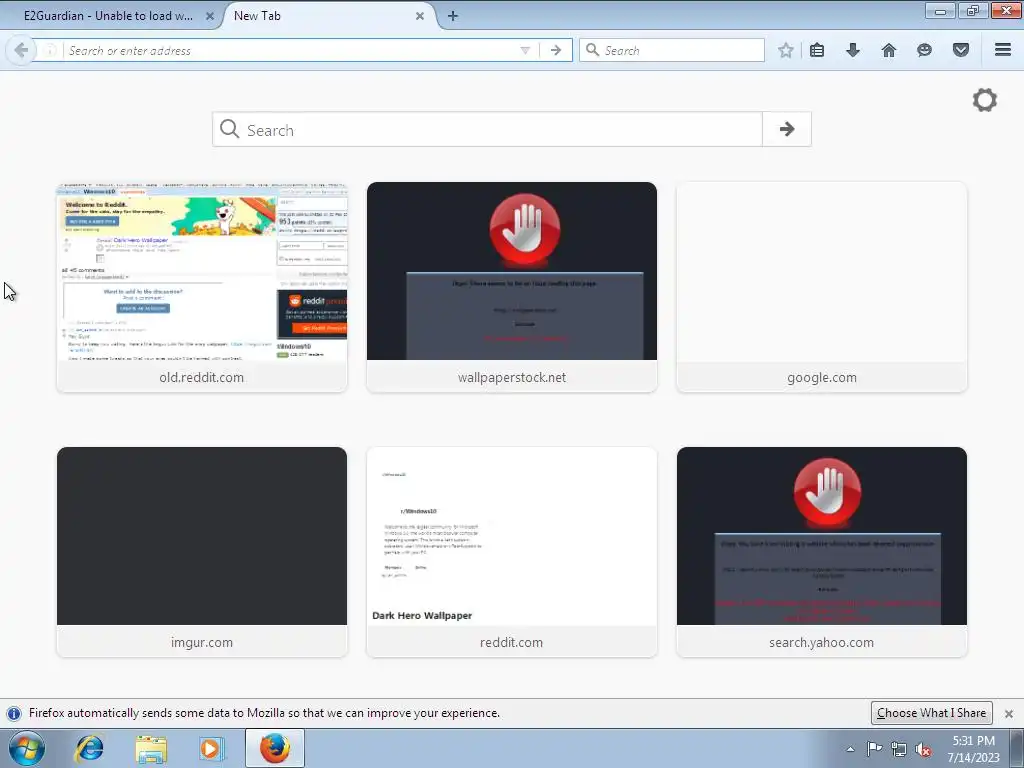Click the toolbar Search box
The height and width of the screenshot is (768, 1024).
click(x=672, y=50)
